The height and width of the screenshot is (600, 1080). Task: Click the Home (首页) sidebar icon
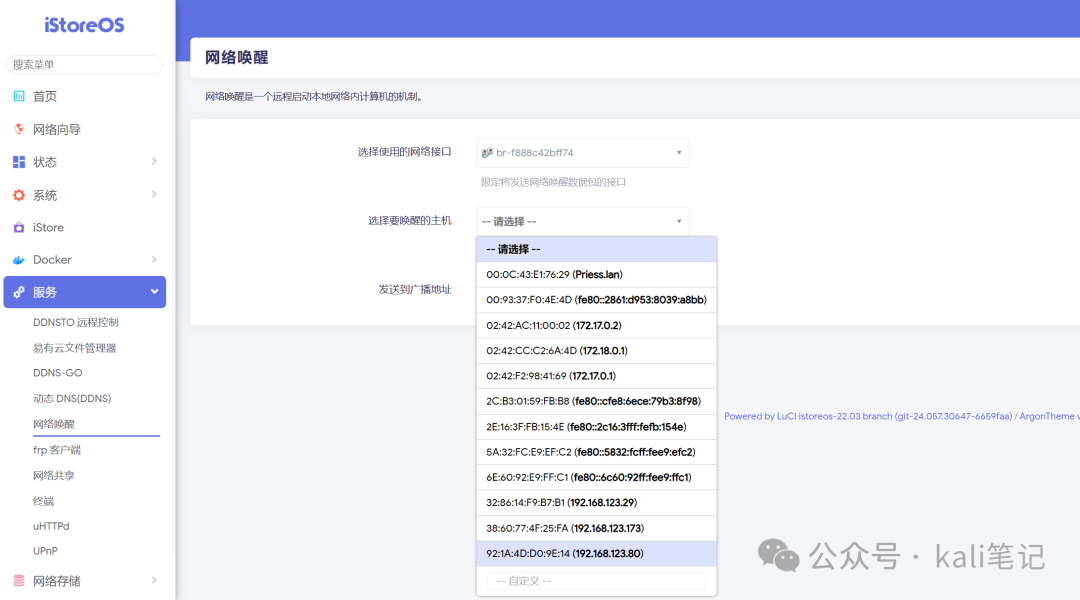18,96
